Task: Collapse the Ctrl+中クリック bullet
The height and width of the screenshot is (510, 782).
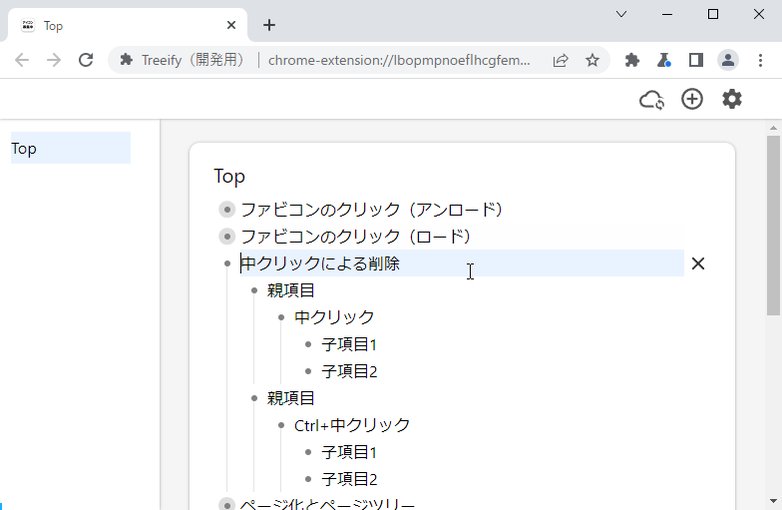Action: click(281, 425)
